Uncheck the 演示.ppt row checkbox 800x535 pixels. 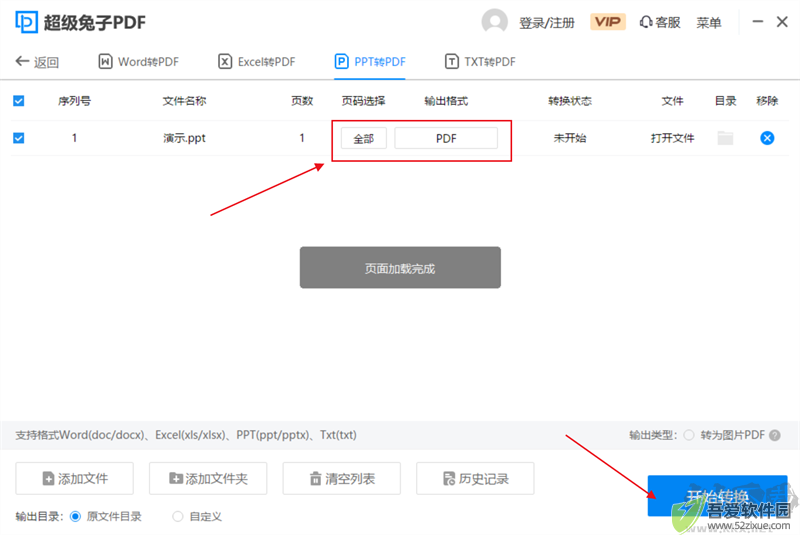[19, 138]
